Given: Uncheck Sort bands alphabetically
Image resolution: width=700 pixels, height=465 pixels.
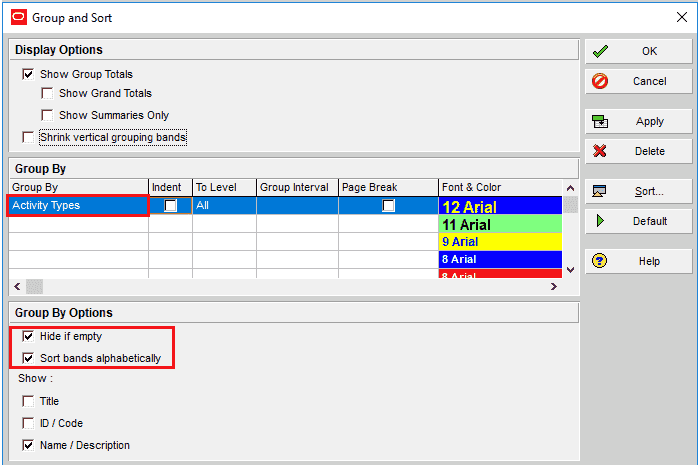Looking at the screenshot, I should click(x=28, y=358).
